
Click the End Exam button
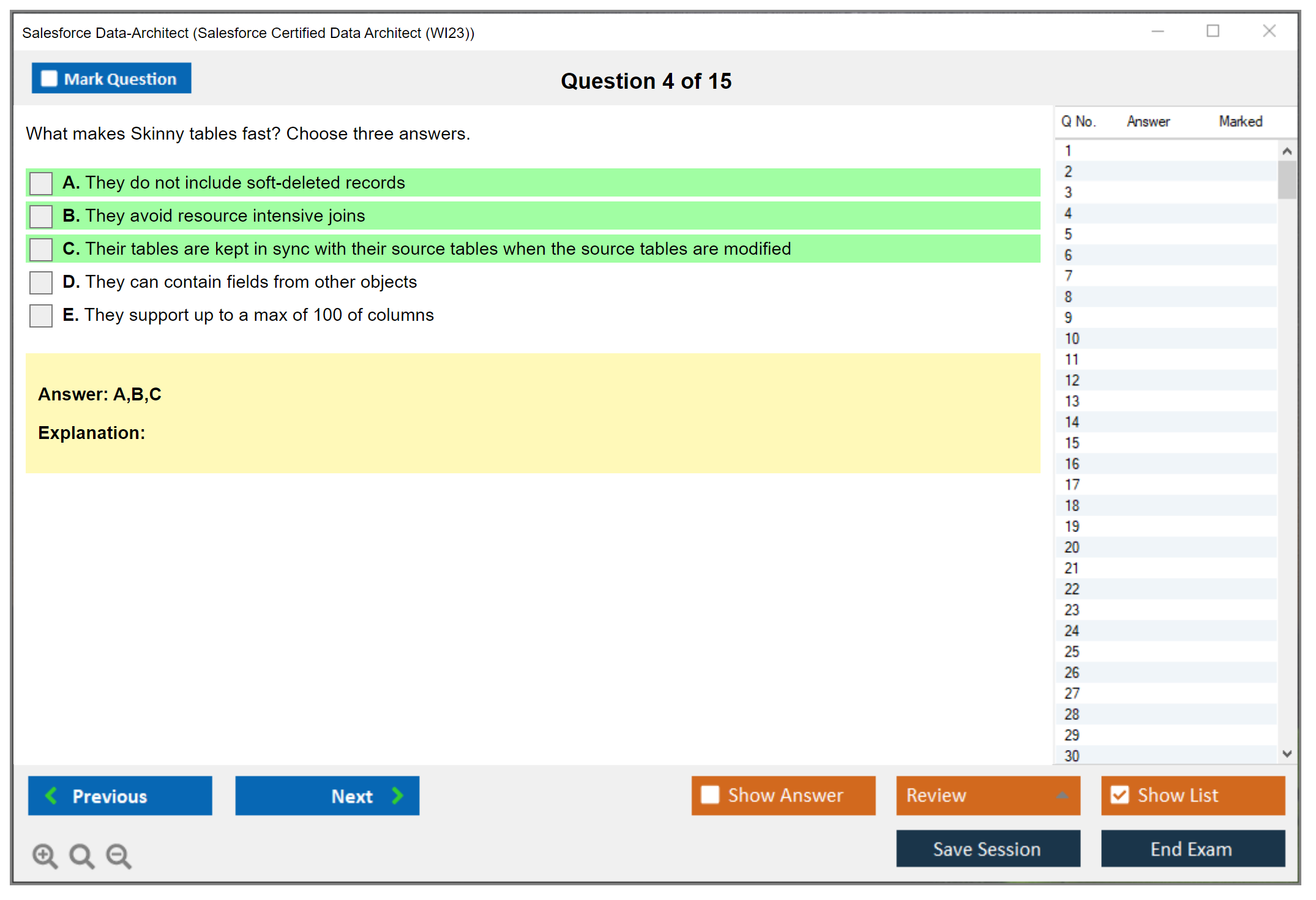1192,849
